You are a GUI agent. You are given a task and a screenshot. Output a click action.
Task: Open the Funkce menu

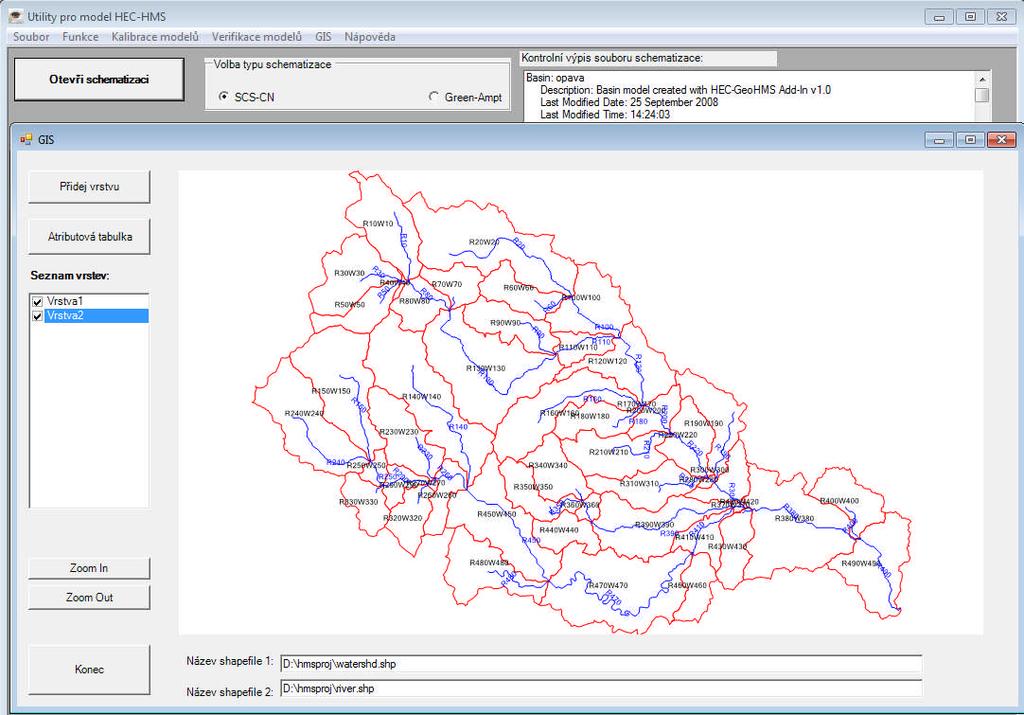[80, 37]
